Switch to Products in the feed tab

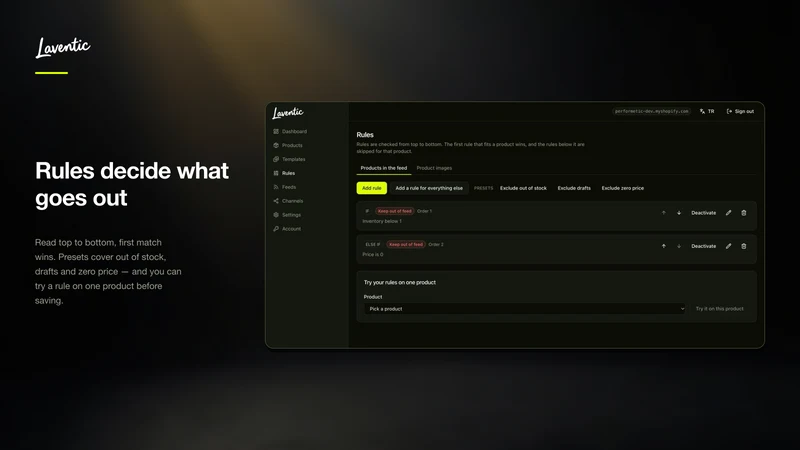coord(384,168)
